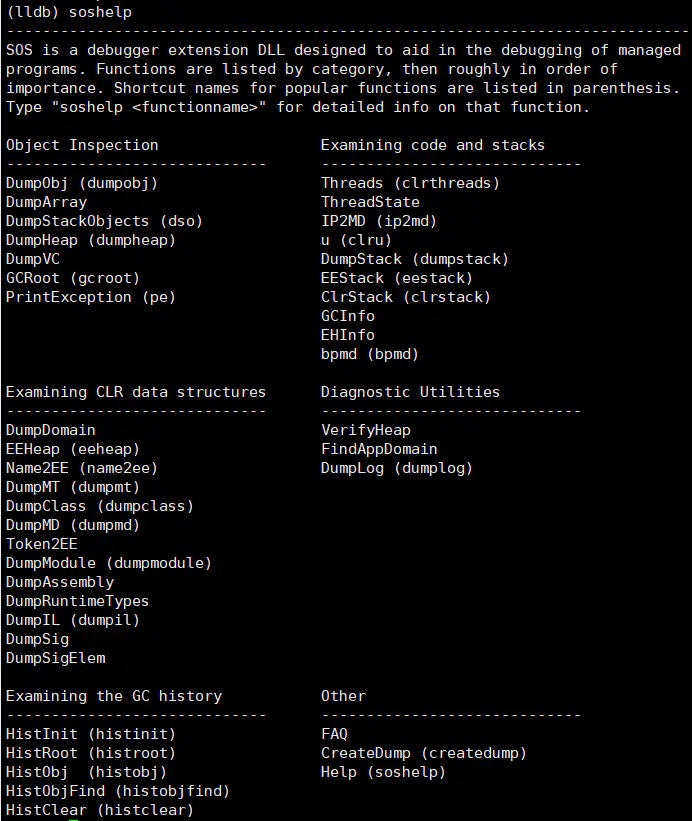Click the Object Inspection heading
692x821 pixels.
pyautogui.click(x=82, y=145)
